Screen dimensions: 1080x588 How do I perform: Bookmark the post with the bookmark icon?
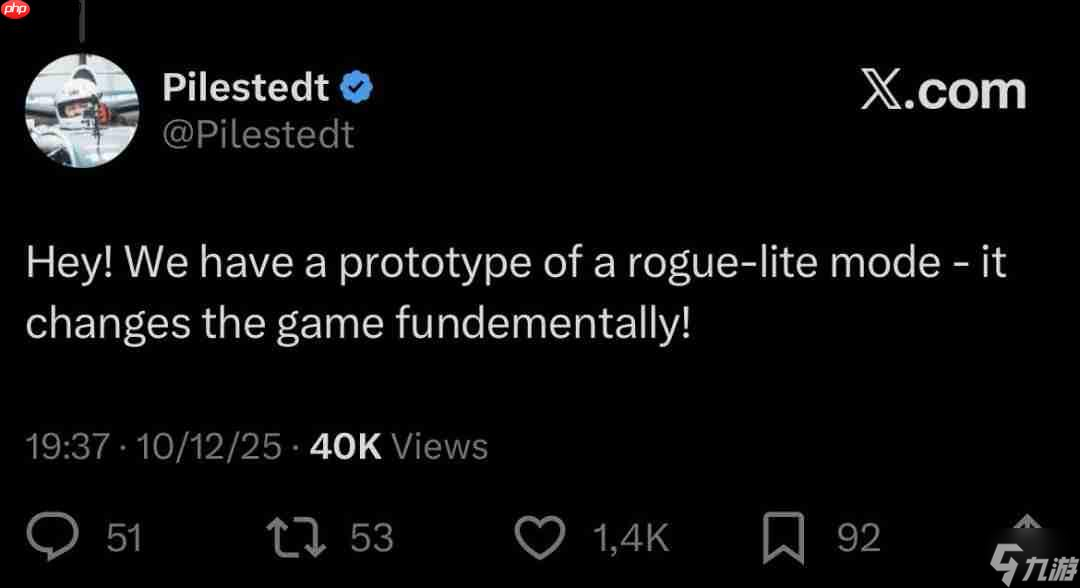[x=786, y=538]
